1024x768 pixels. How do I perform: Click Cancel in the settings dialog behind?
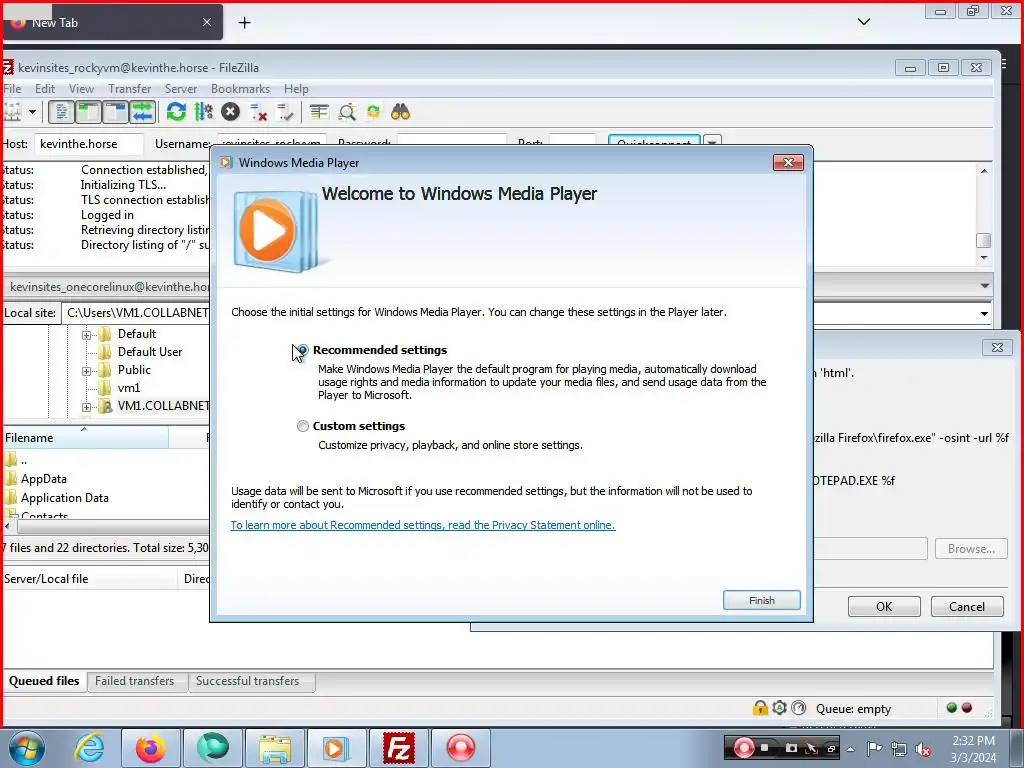pyautogui.click(x=967, y=607)
